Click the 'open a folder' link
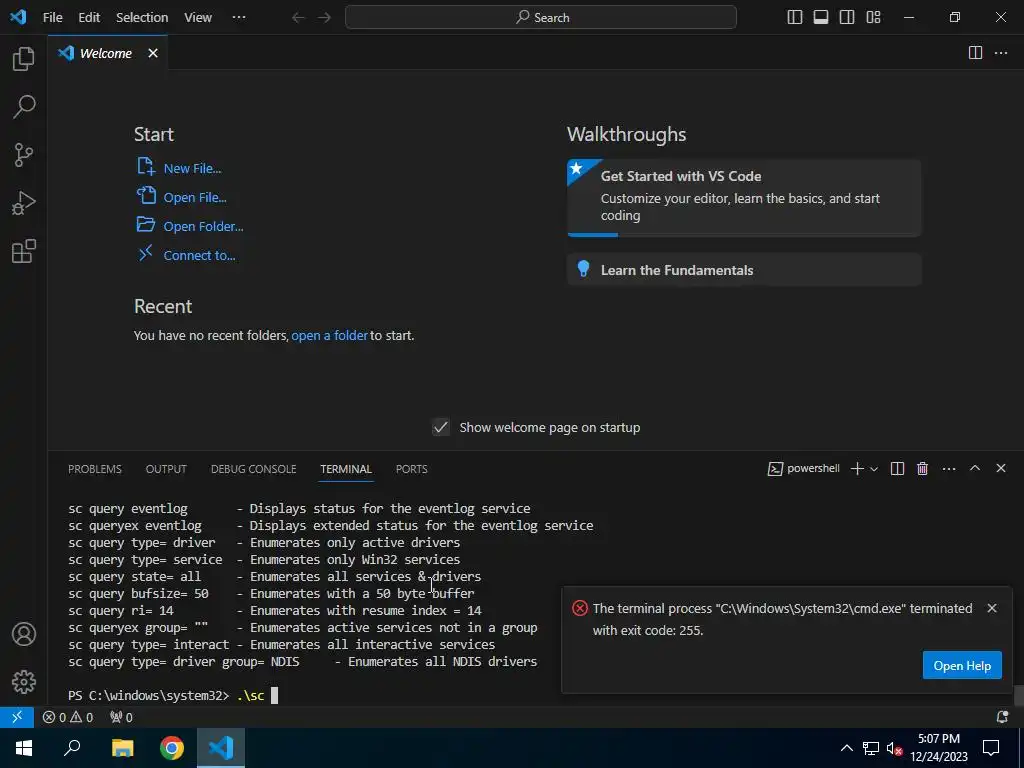This screenshot has height=768, width=1024. [x=330, y=336]
